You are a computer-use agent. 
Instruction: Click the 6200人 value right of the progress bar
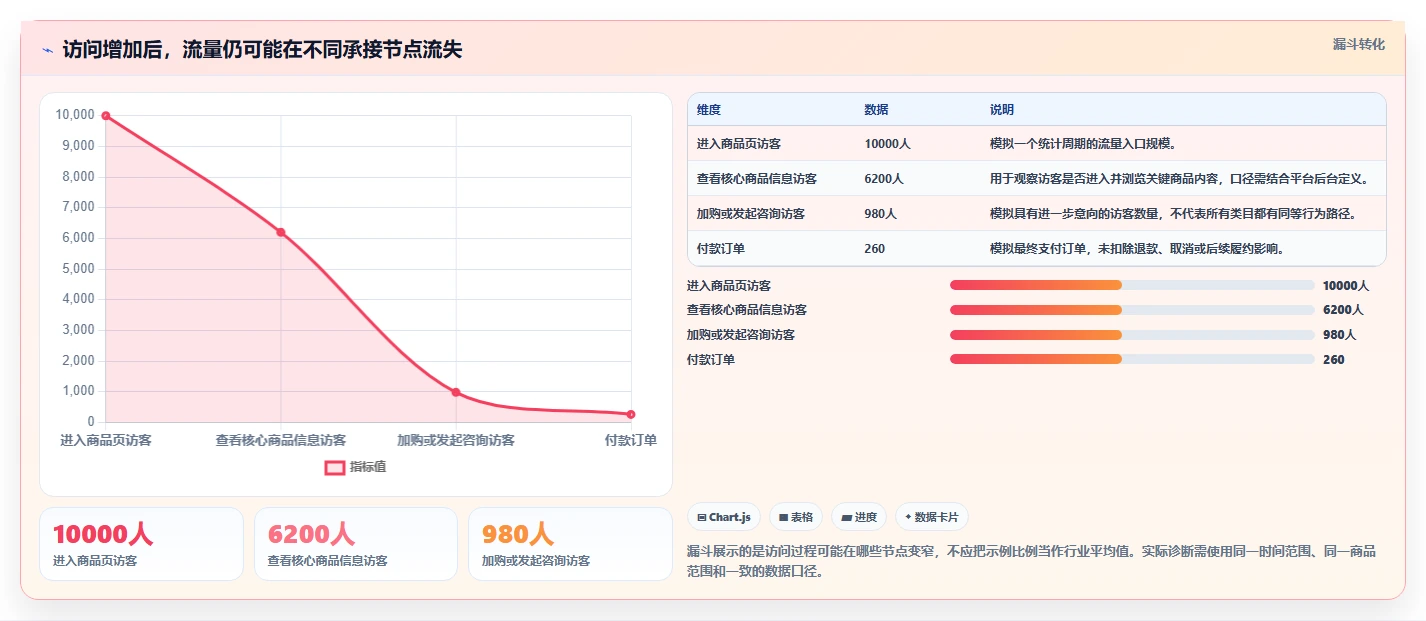point(1343,310)
